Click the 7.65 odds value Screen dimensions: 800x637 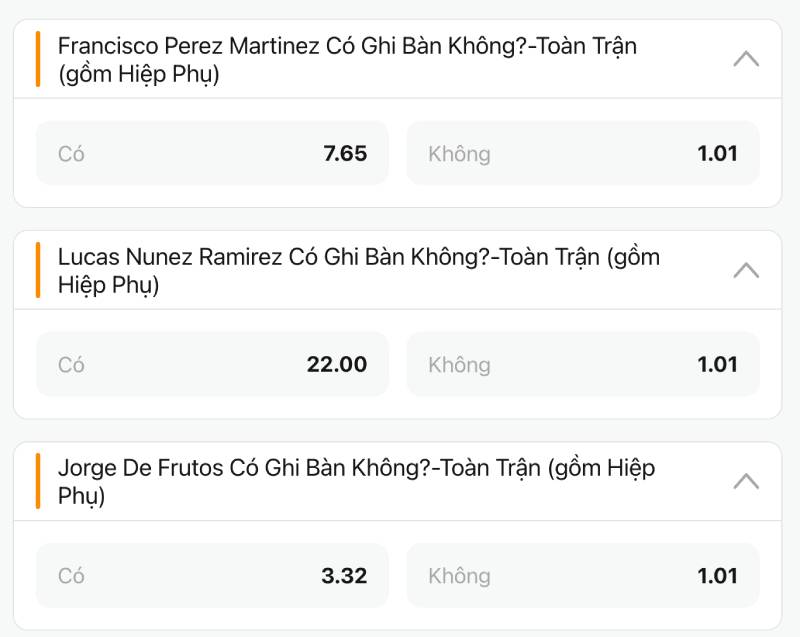pyautogui.click(x=345, y=154)
